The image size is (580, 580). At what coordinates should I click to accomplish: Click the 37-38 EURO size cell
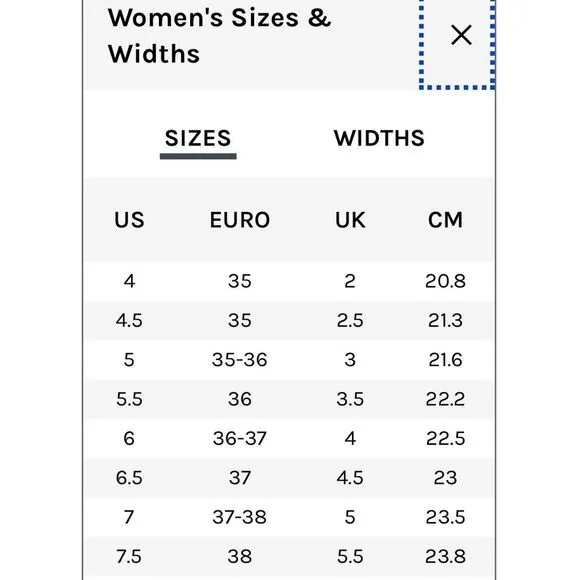[240, 517]
